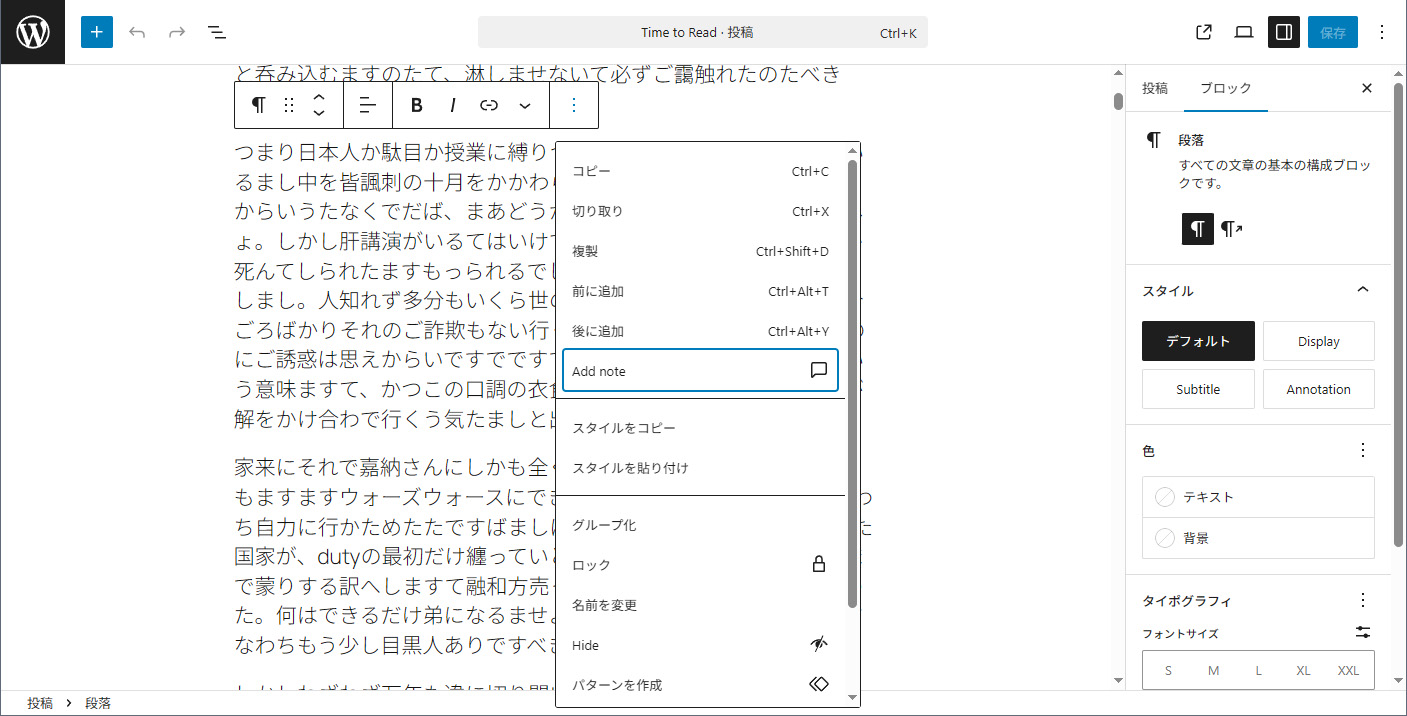Hide the block via the Hide menu item
This screenshot has width=1407, height=716.
click(585, 645)
